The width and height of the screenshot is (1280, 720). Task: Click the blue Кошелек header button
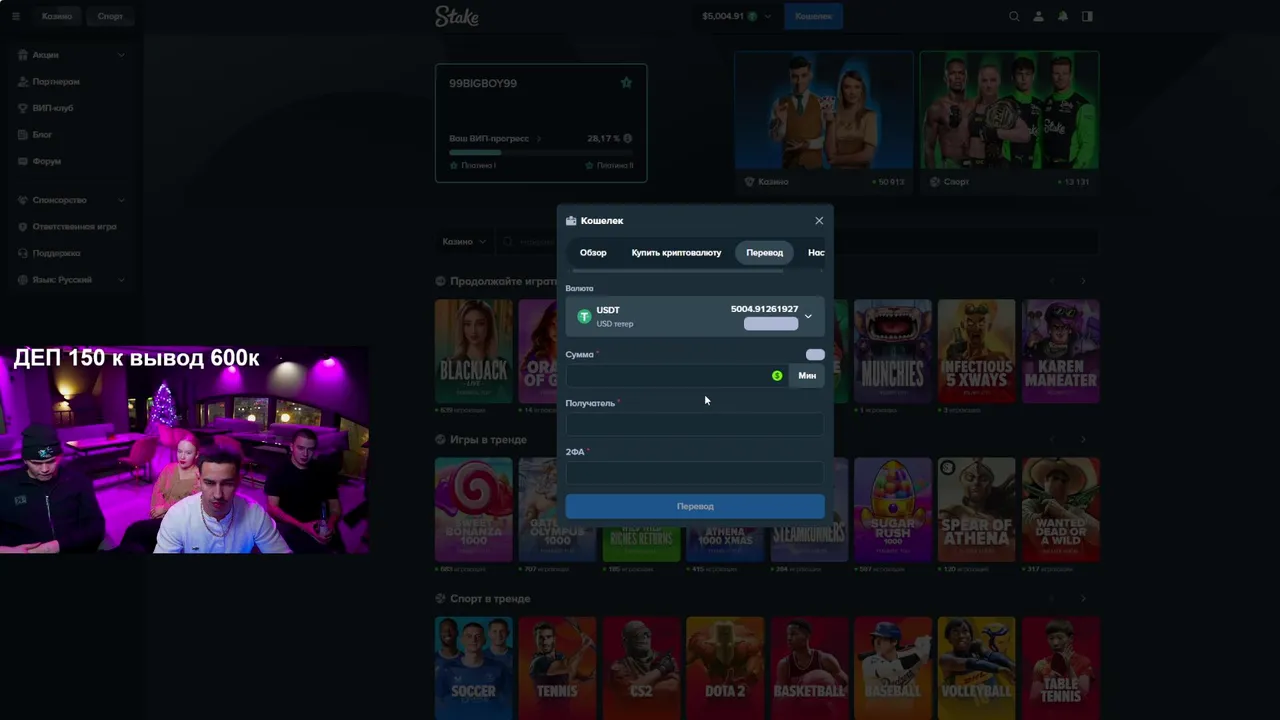pyautogui.click(x=813, y=16)
